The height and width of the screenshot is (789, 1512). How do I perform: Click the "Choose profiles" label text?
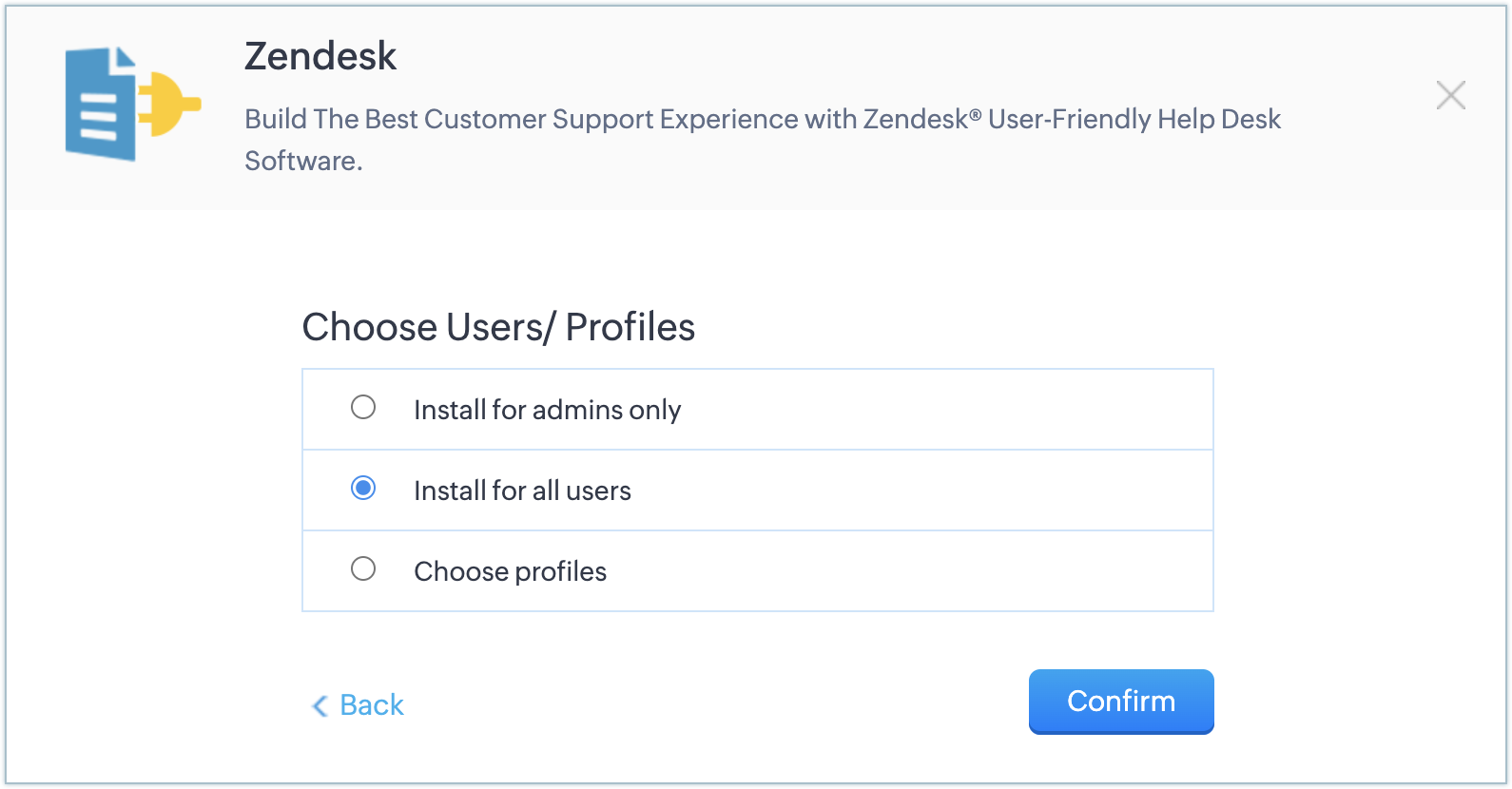click(510, 571)
